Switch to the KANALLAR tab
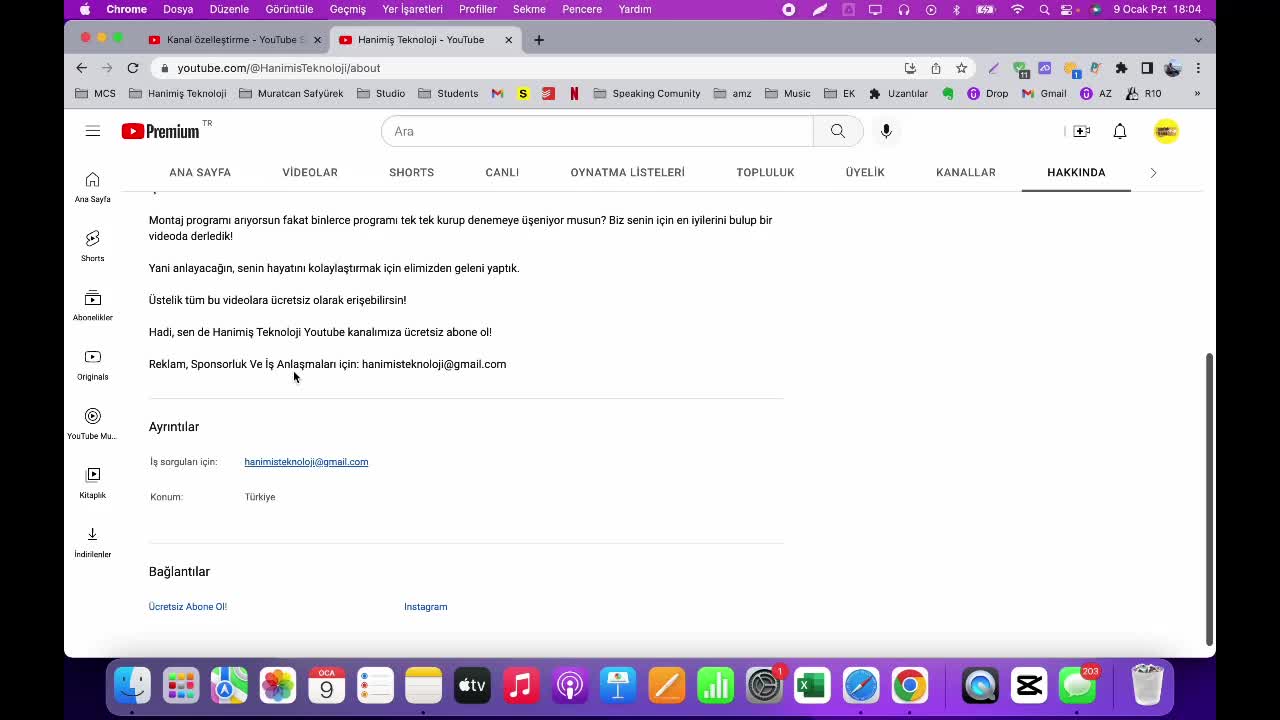The height and width of the screenshot is (720, 1280). coord(966,172)
